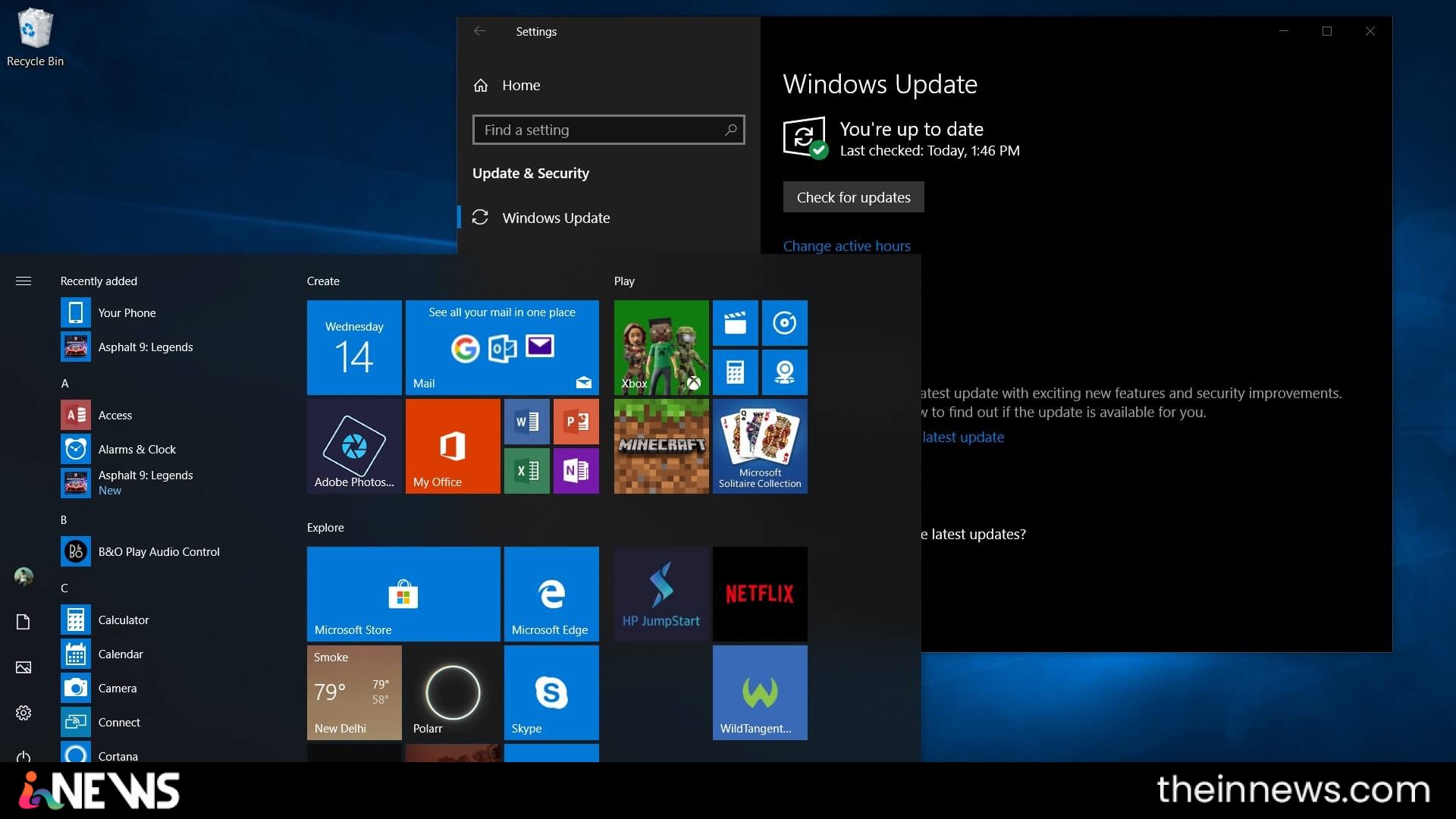This screenshot has width=1456, height=819.
Task: Open the HP JumpStart tile
Action: pyautogui.click(x=661, y=594)
